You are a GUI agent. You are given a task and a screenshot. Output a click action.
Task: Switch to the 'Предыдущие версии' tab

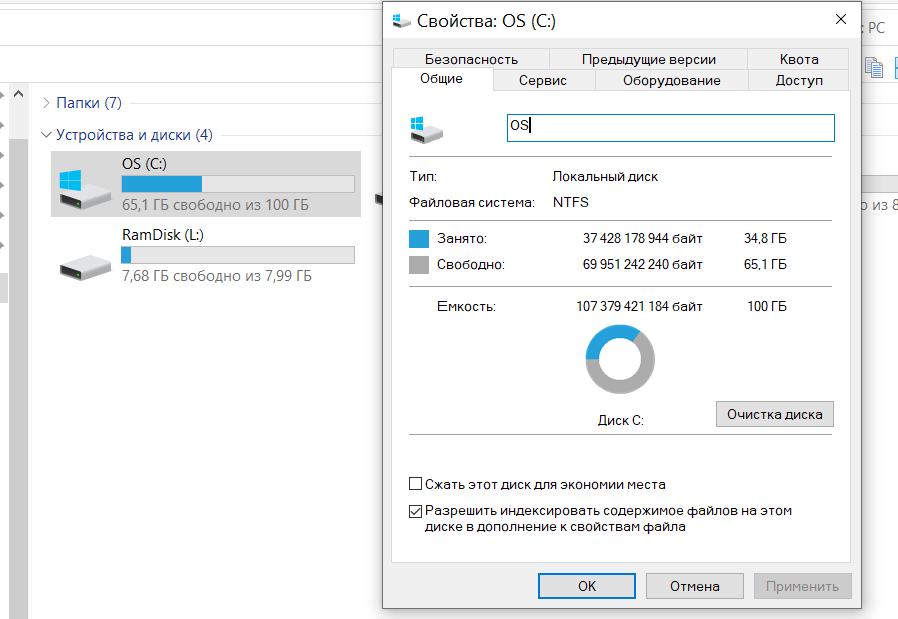648,59
